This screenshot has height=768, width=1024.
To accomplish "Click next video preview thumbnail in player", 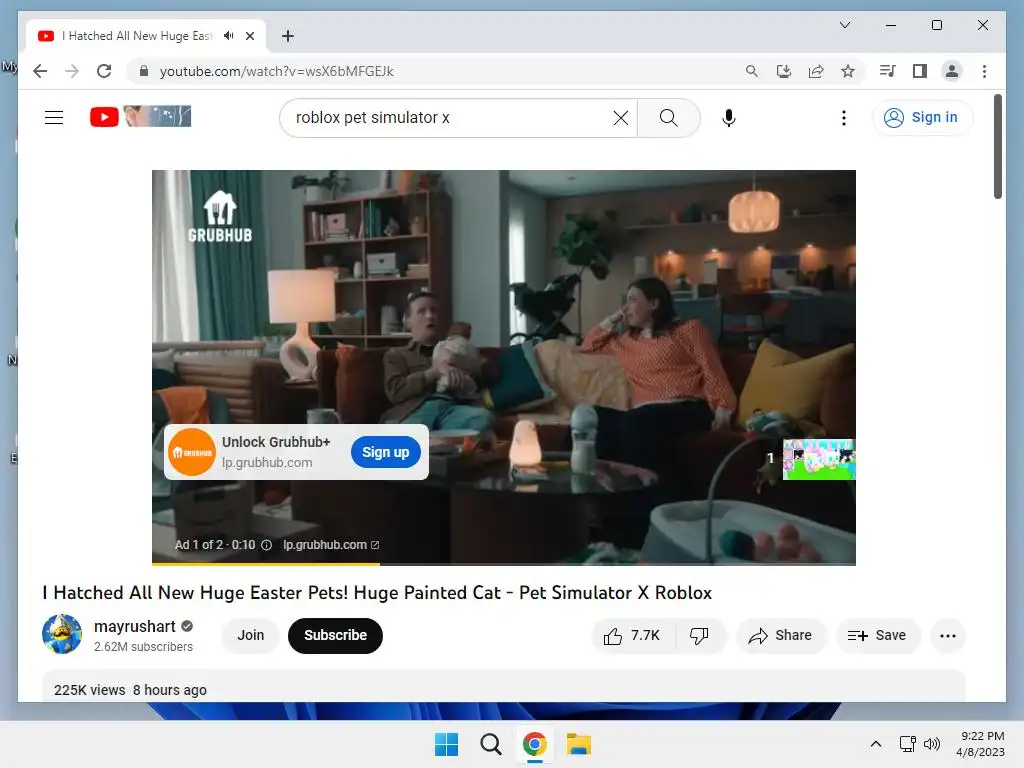I will pos(819,459).
